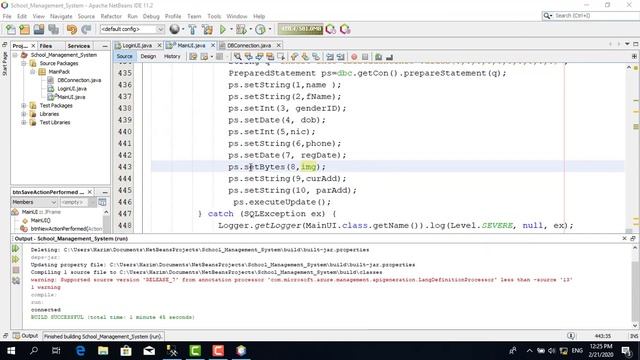
Task: Click the Toggle Bookmark editor toolbar icon
Action: pyautogui.click(x=316, y=57)
